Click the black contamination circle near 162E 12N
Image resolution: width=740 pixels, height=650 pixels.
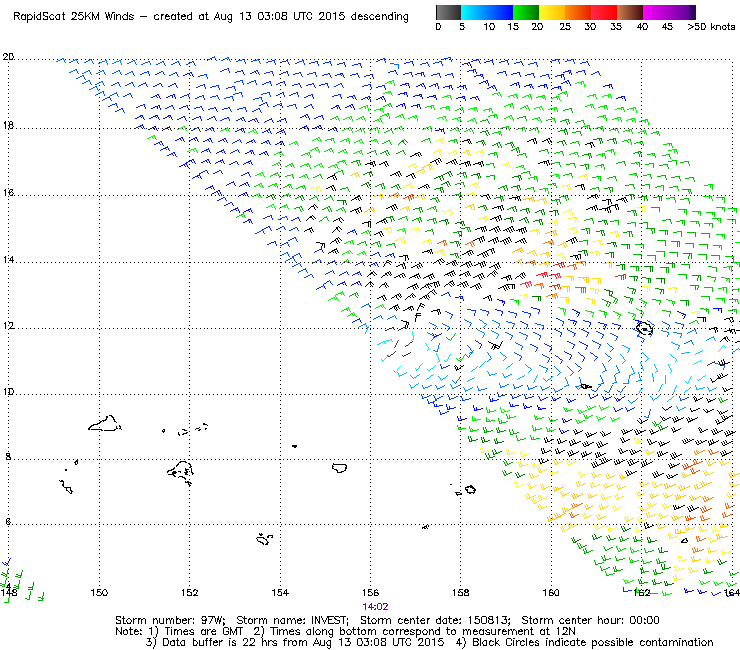644,328
